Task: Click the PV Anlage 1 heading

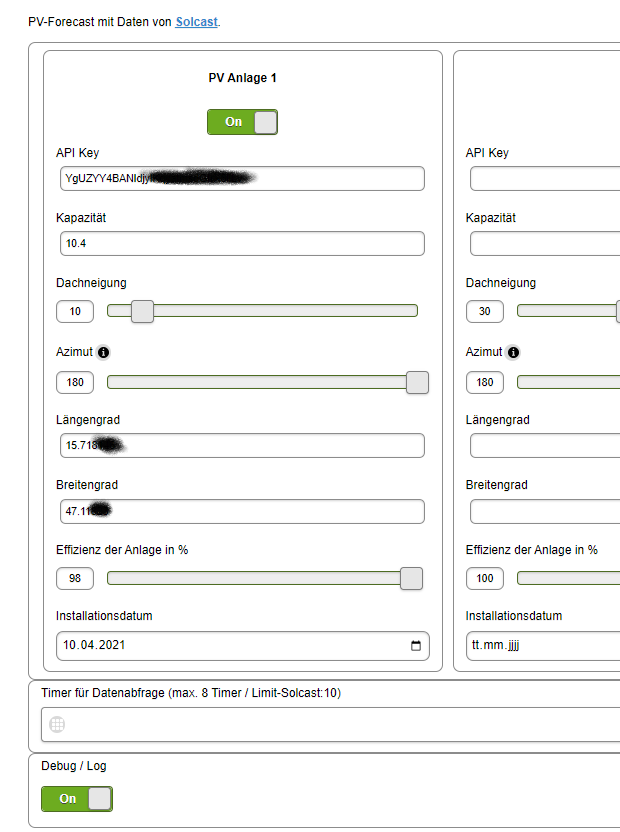Action: [x=243, y=78]
